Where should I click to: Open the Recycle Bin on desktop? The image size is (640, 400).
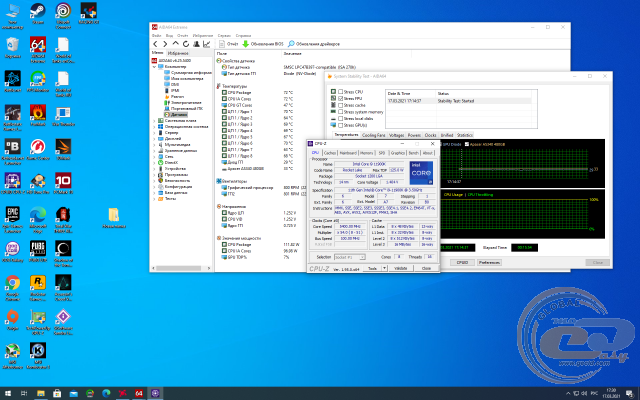coord(12,47)
